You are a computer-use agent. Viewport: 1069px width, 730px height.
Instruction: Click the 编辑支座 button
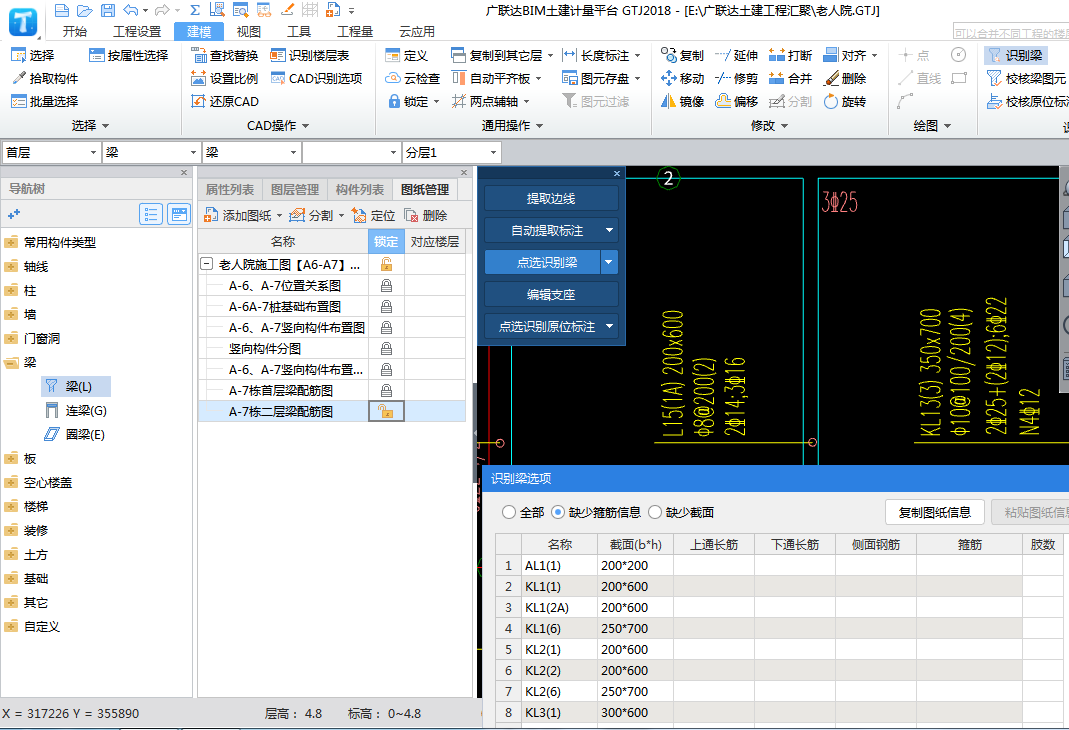click(551, 294)
